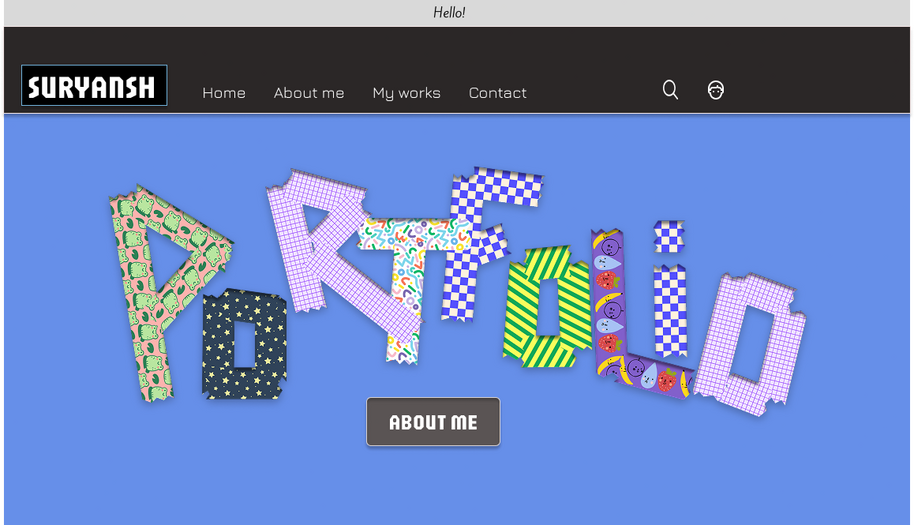Image resolution: width=914 pixels, height=525 pixels.
Task: Go to the Home nav link
Action: click(224, 93)
